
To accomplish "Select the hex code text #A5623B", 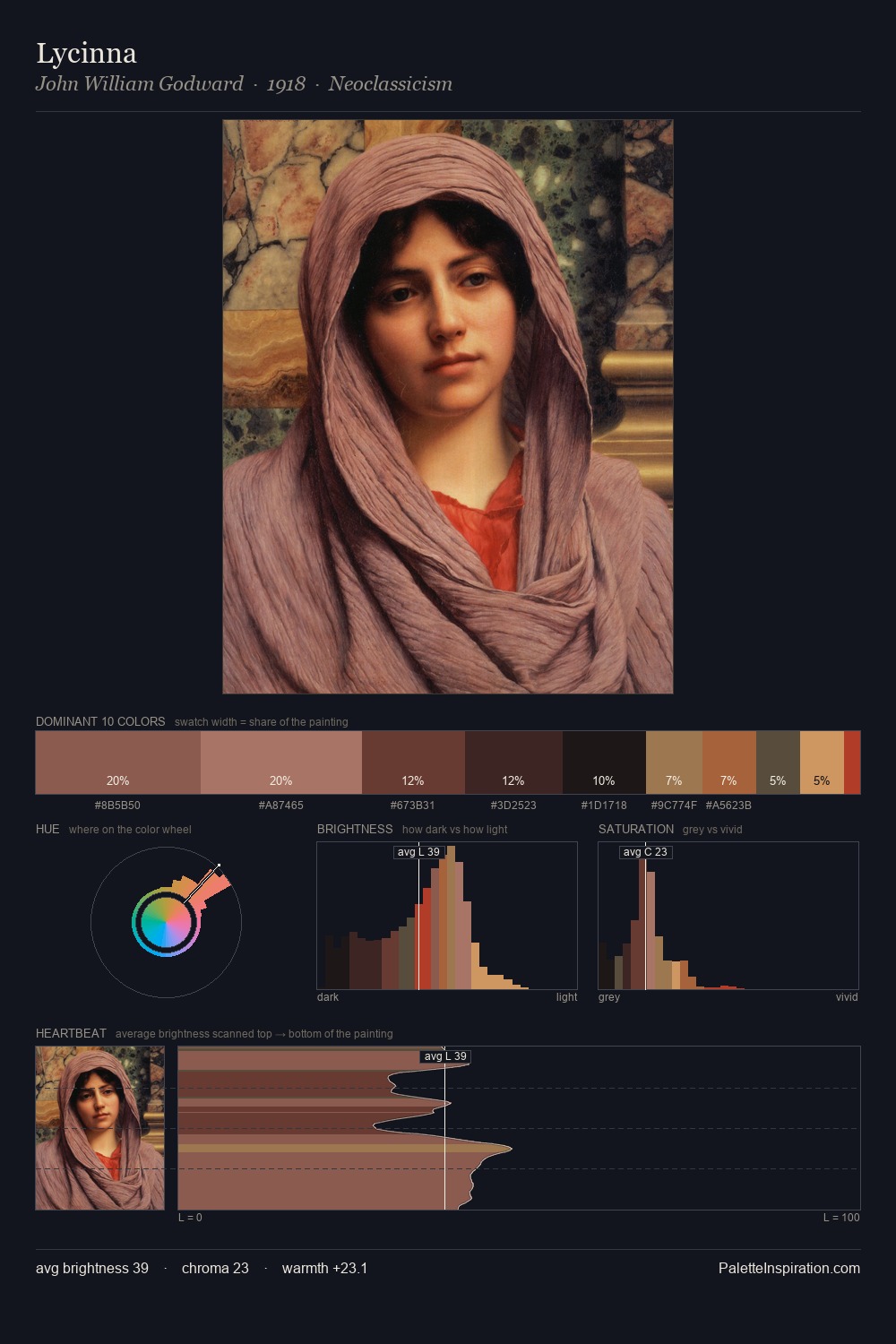I will point(728,806).
